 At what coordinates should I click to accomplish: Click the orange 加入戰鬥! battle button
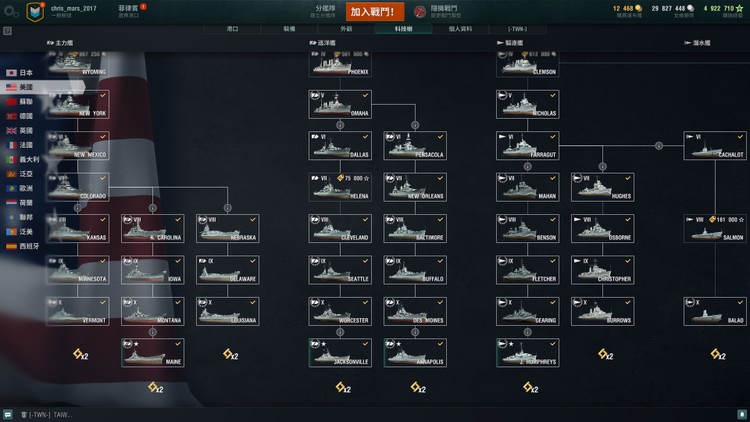(x=375, y=11)
